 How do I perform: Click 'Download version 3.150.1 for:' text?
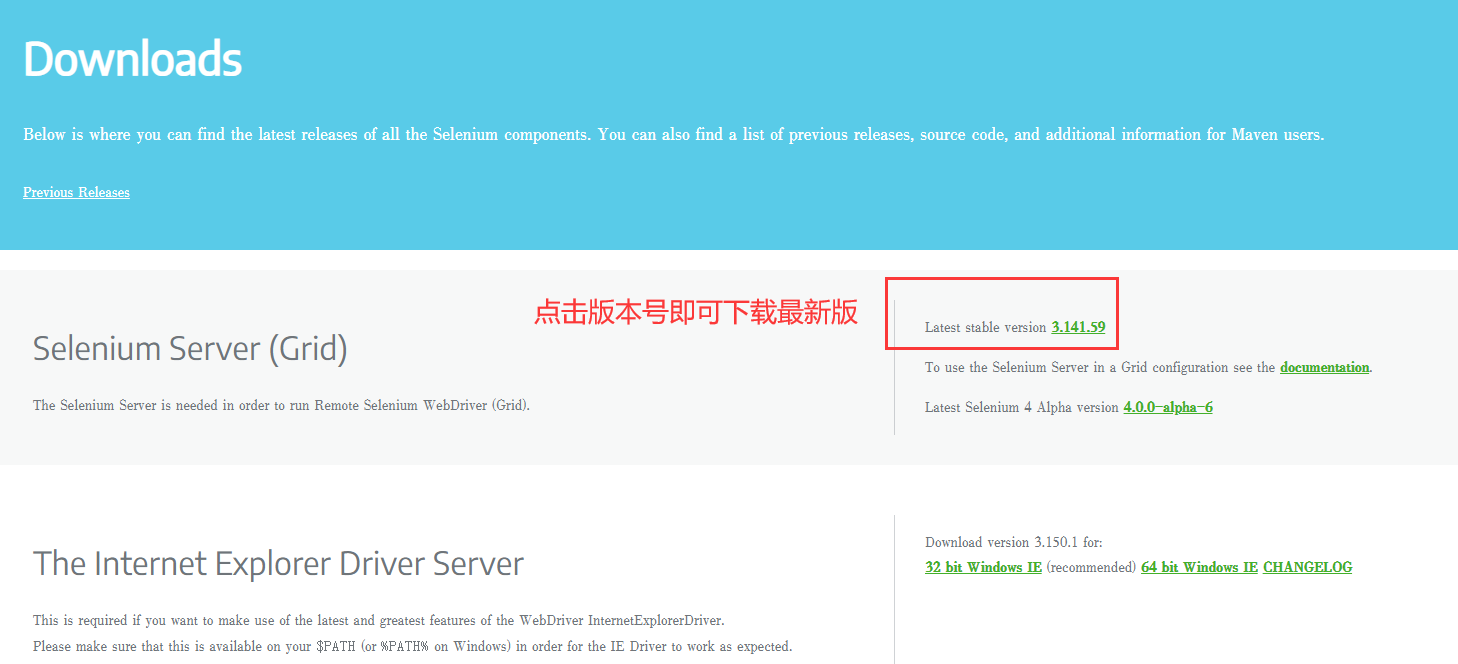(1014, 542)
